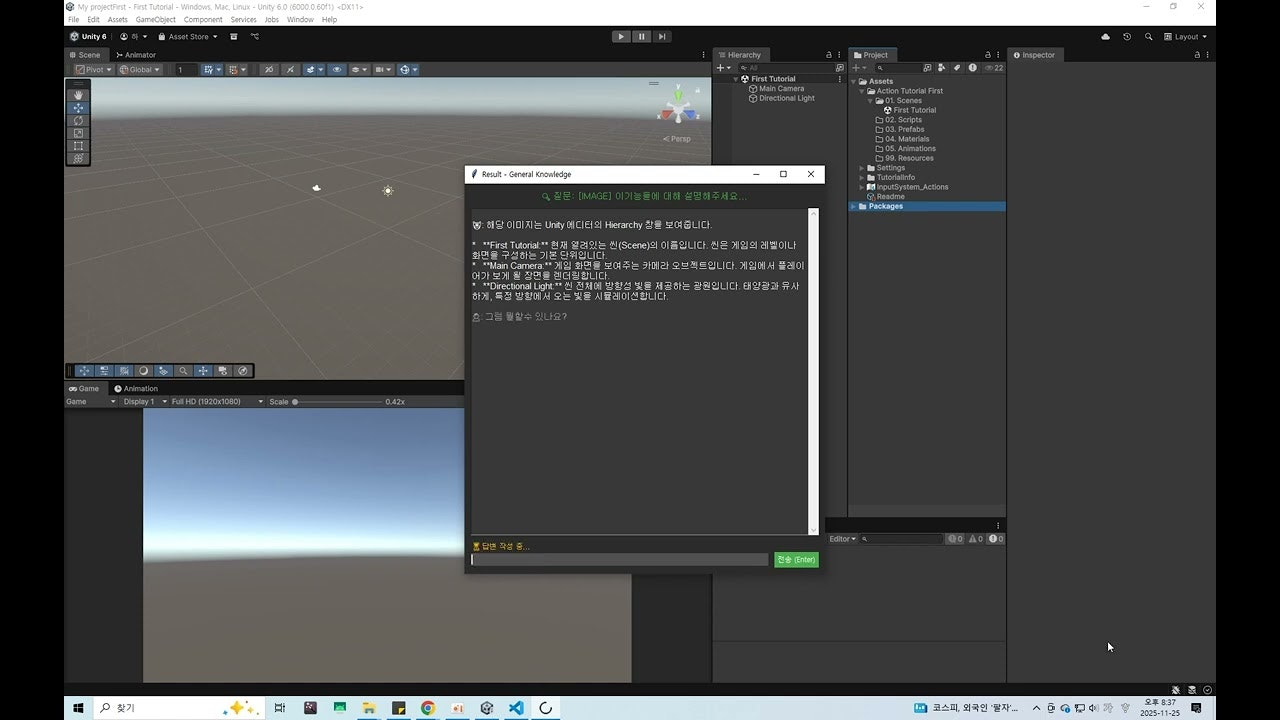1280x720 pixels.
Task: Select the Move tool in the left toolbar
Action: 78,107
